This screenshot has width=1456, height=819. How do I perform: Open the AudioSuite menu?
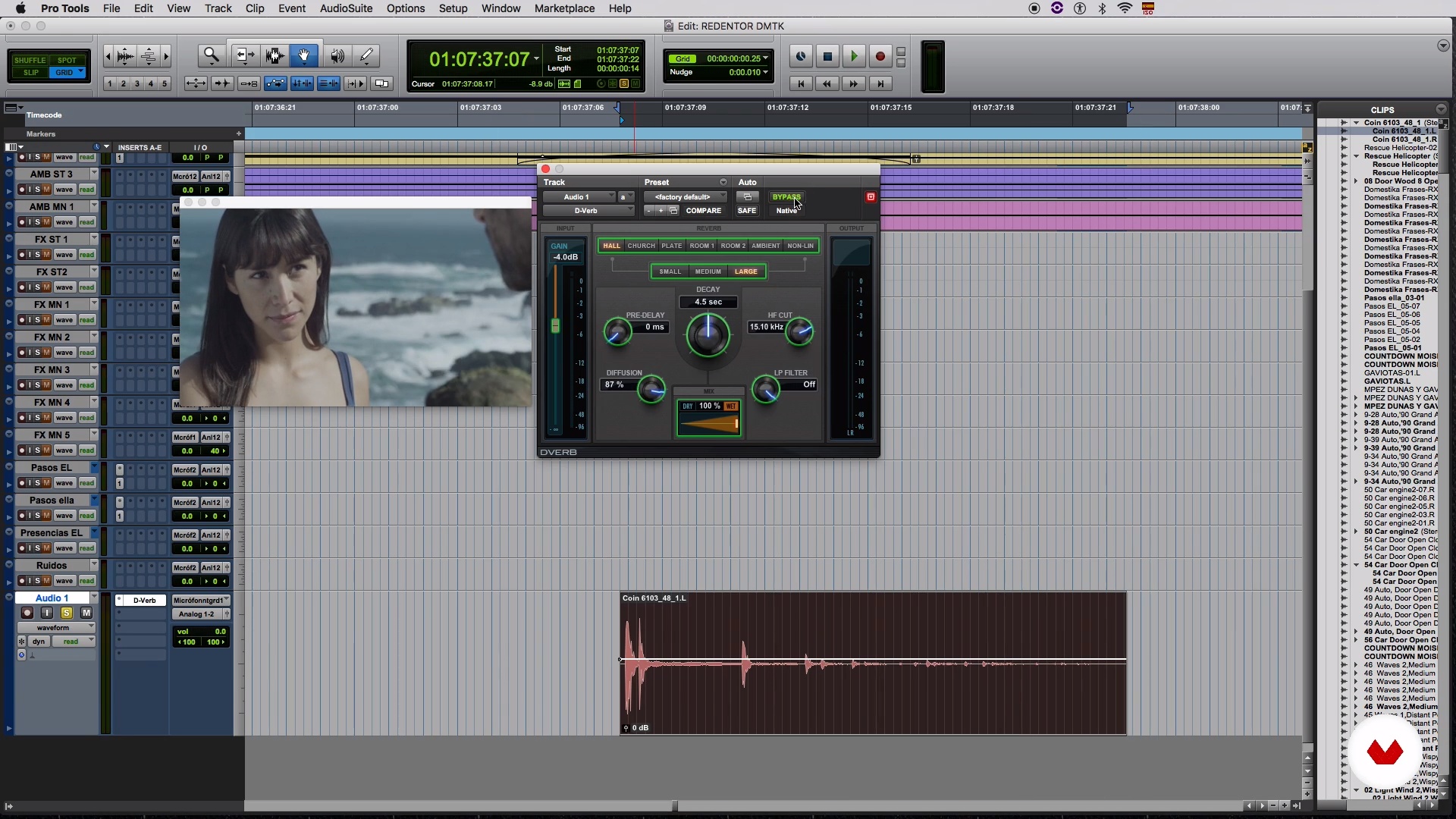point(346,8)
